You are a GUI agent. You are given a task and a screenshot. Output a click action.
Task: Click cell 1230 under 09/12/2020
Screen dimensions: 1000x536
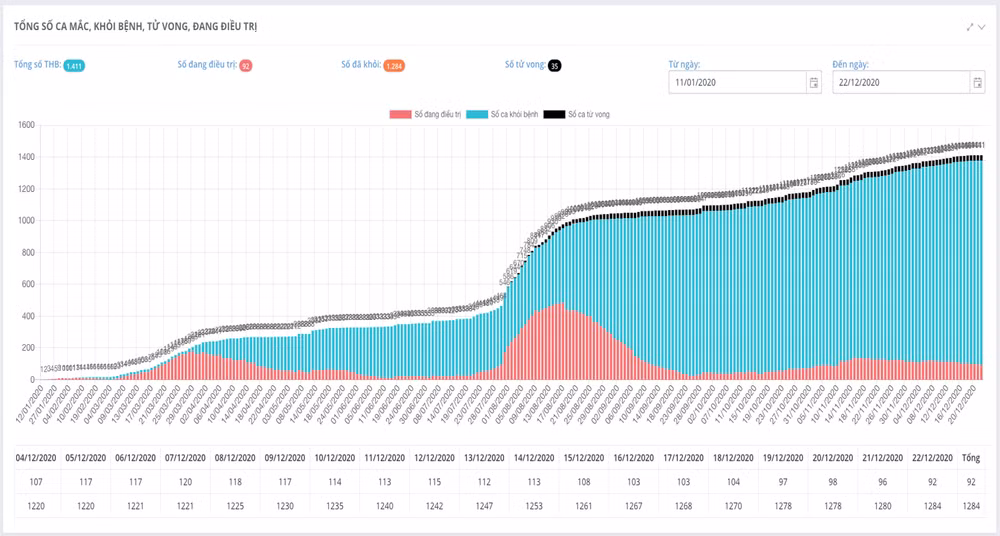[x=284, y=506]
